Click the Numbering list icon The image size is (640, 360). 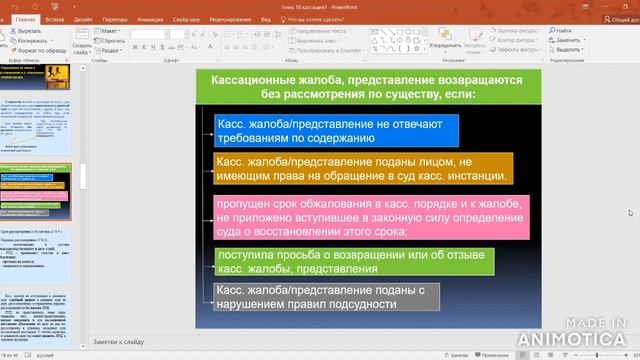[242, 35]
